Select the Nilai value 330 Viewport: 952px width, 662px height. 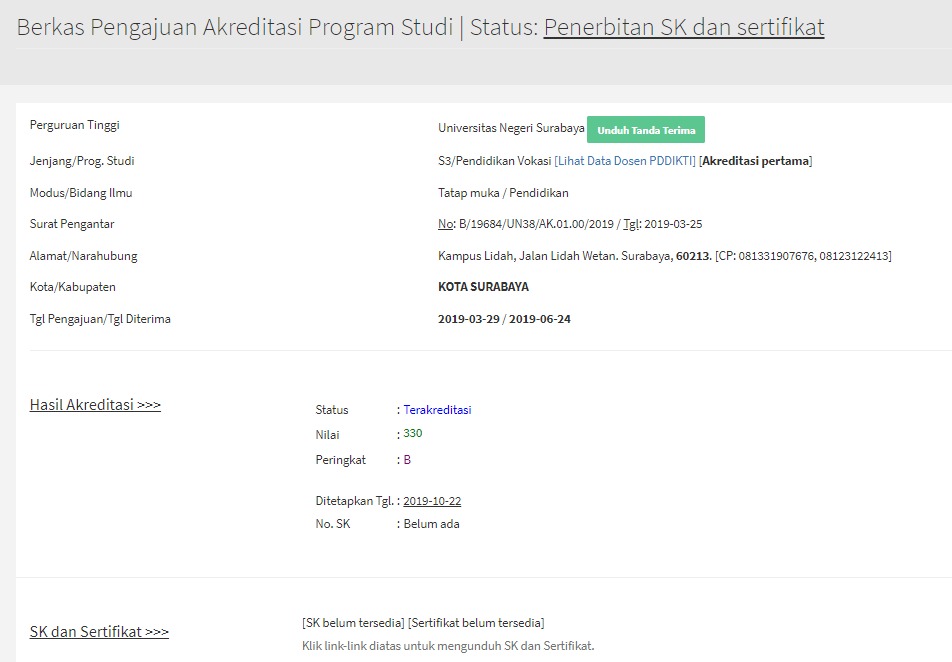click(x=413, y=433)
